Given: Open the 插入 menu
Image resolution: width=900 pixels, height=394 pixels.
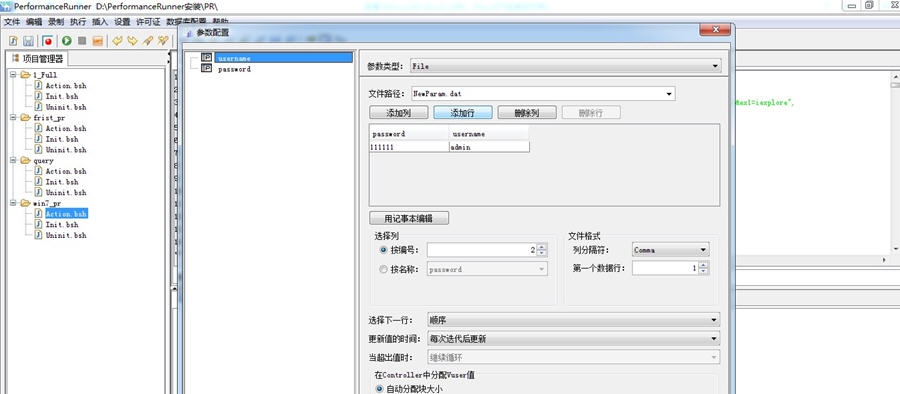Looking at the screenshot, I should [100, 22].
